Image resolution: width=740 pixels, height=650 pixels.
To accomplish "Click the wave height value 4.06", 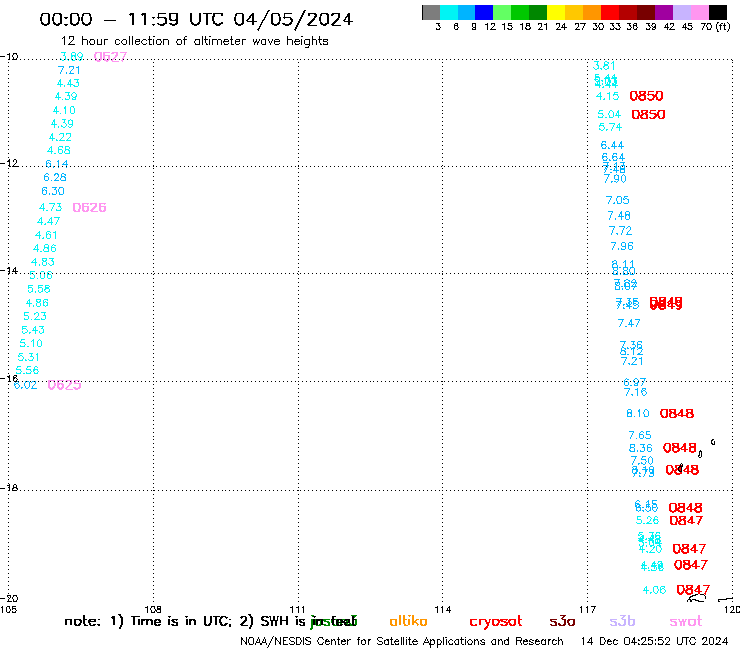I will click(655, 590).
